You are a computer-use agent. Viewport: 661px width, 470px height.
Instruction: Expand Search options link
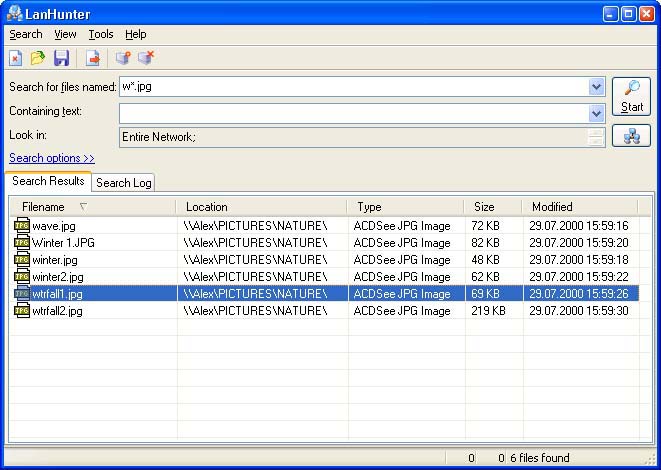52,158
